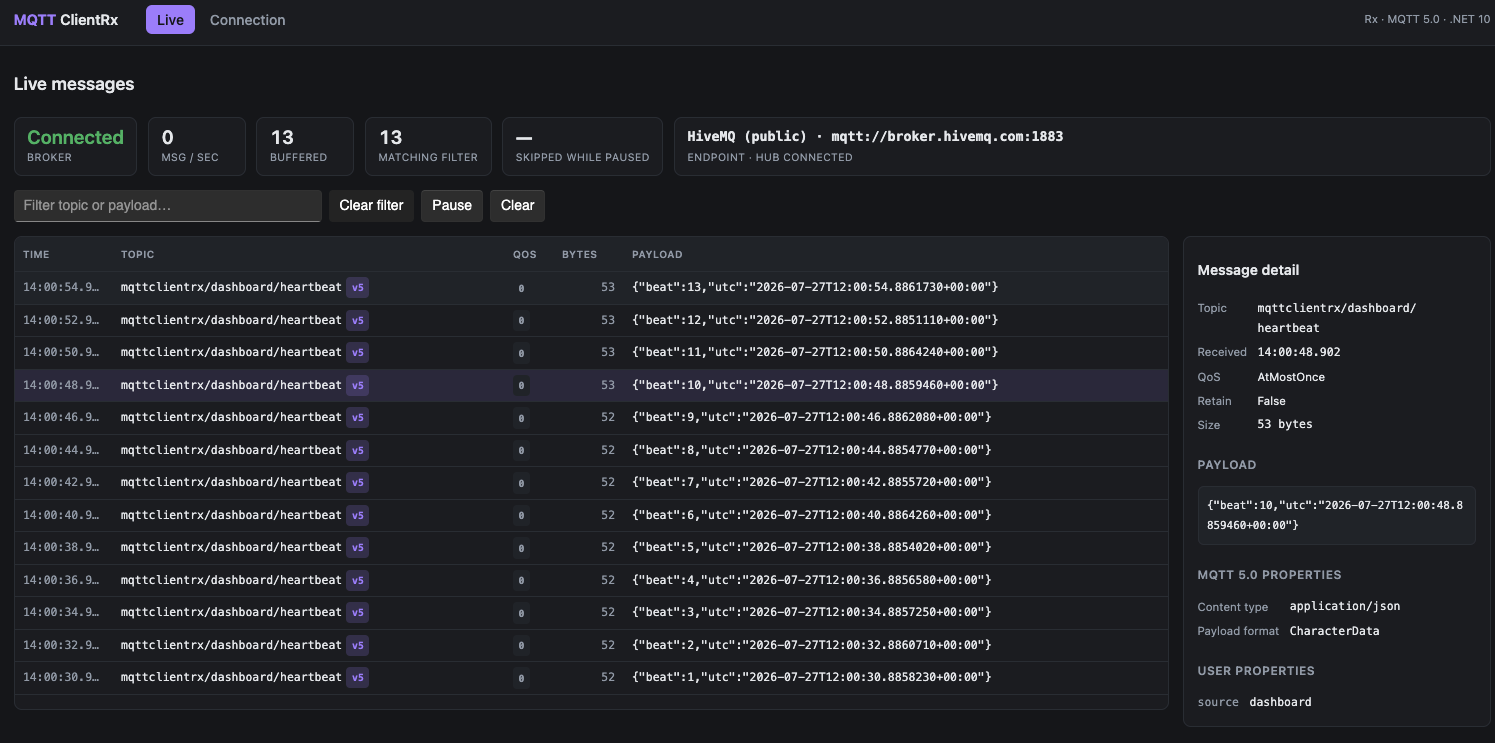Image resolution: width=1495 pixels, height=743 pixels.
Task: Click the QOS column header
Action: tap(525, 255)
